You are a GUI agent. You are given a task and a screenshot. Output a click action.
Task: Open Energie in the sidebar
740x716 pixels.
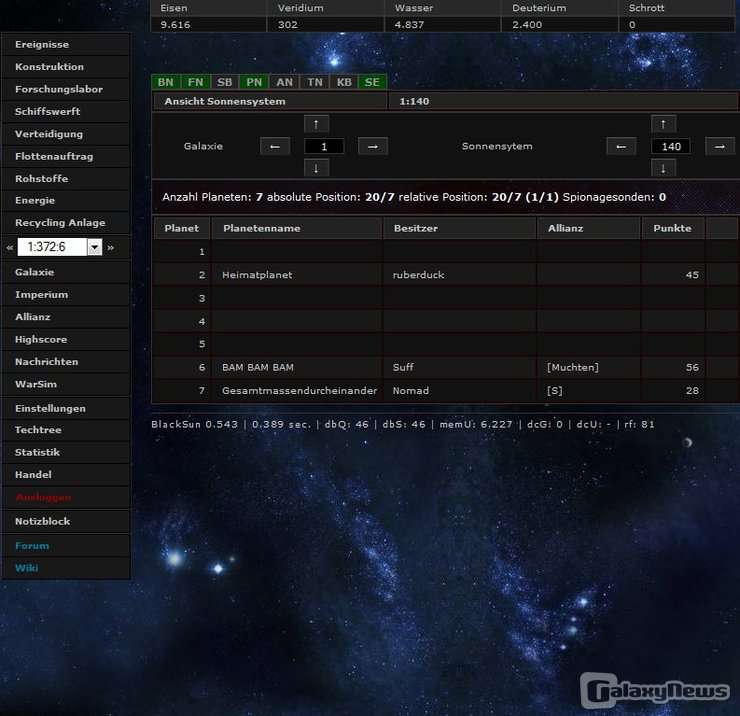tap(66, 200)
